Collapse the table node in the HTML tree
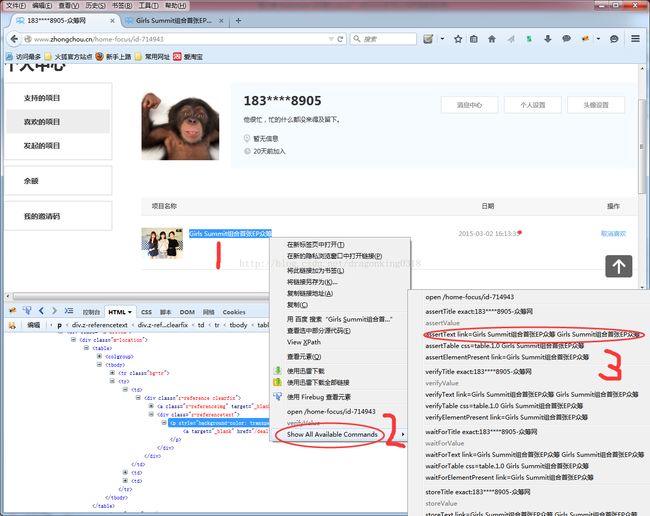Viewport: 650px width, 516px height. point(86,348)
